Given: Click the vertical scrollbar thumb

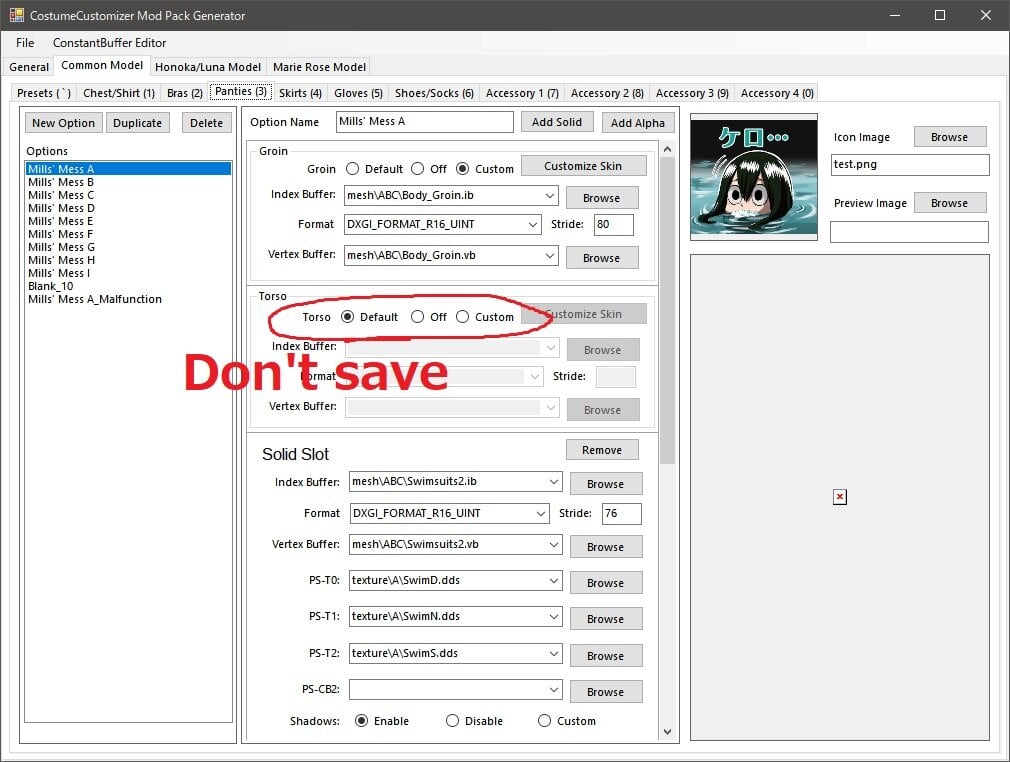Looking at the screenshot, I should 667,310.
